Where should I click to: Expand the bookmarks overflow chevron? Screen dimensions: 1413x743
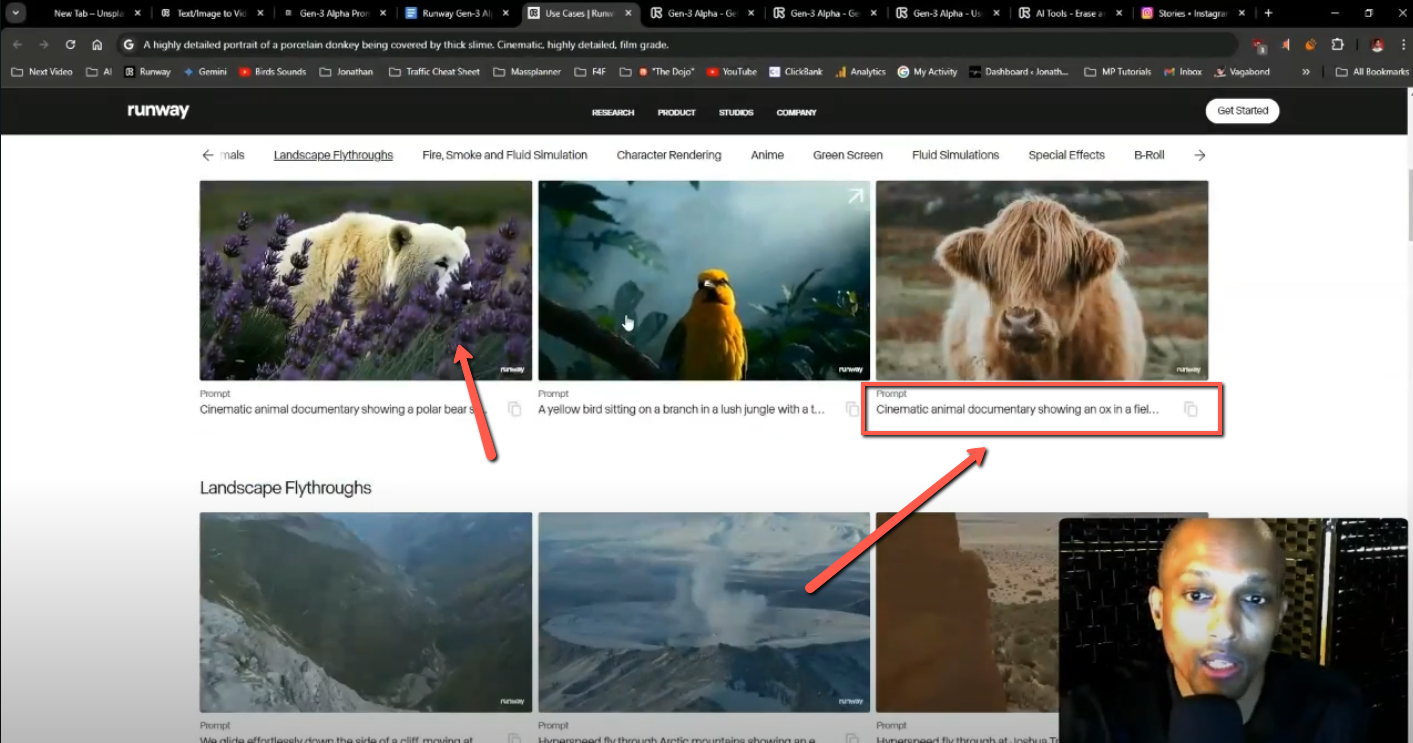point(1306,71)
